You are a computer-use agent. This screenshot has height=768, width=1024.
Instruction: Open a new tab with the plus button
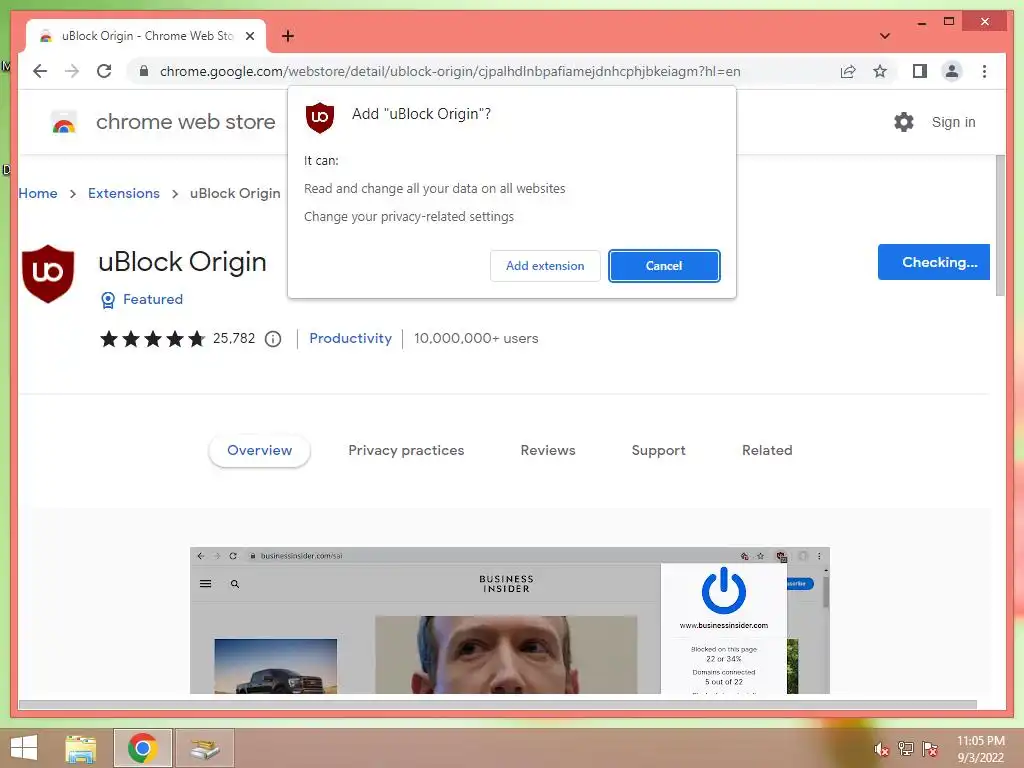[288, 36]
